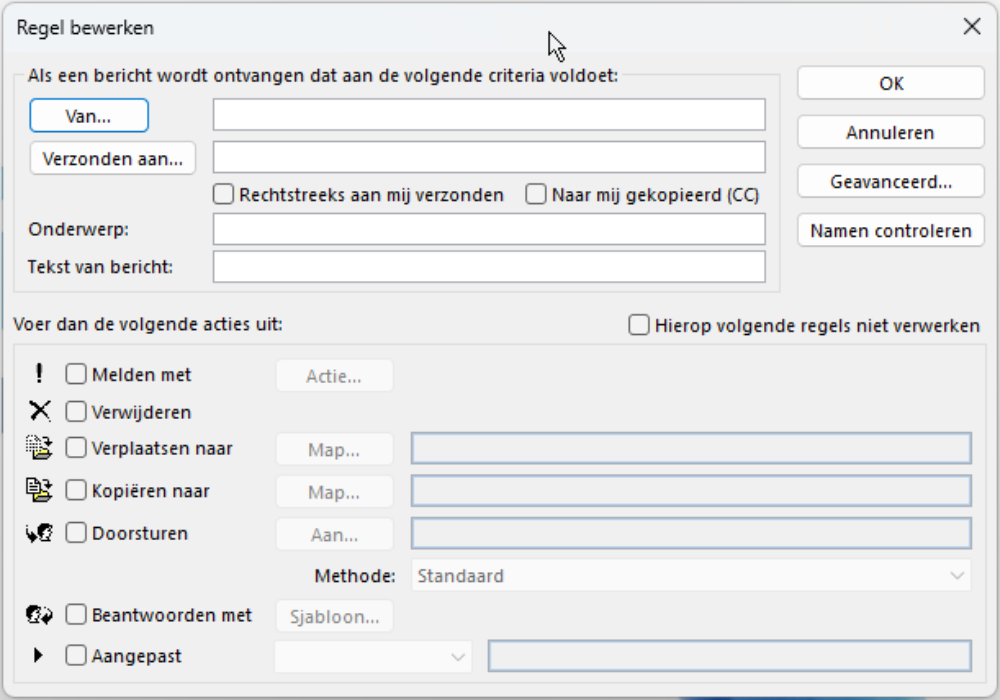Click into the Onderwerp field
This screenshot has height=700, width=1000.
click(489, 229)
